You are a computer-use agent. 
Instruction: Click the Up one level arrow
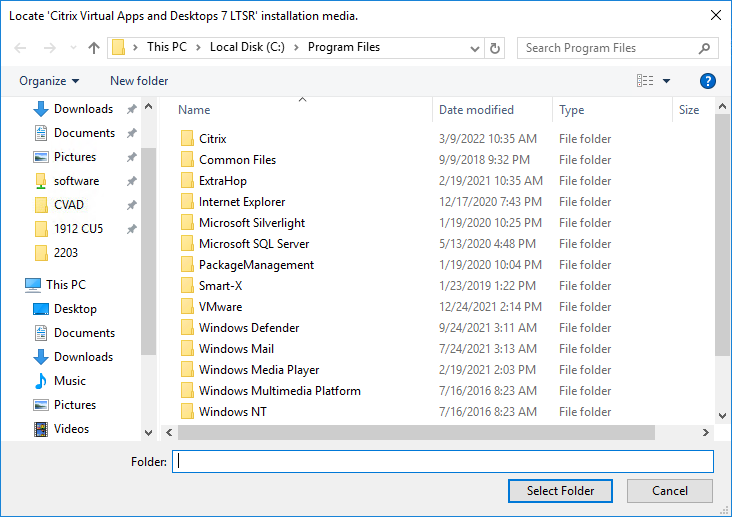click(94, 48)
